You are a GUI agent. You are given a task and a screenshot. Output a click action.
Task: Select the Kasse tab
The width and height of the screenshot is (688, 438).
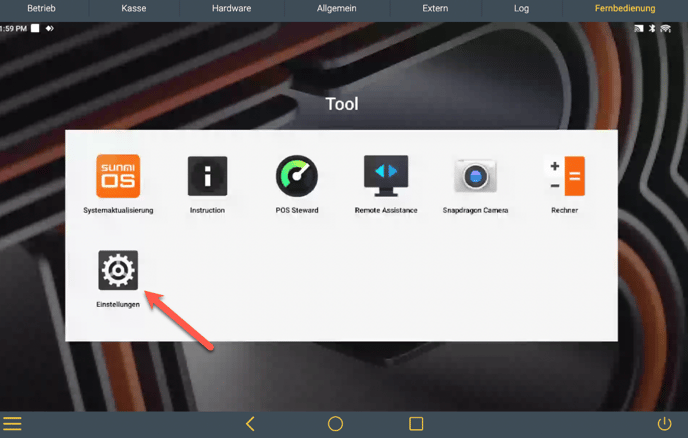[134, 8]
